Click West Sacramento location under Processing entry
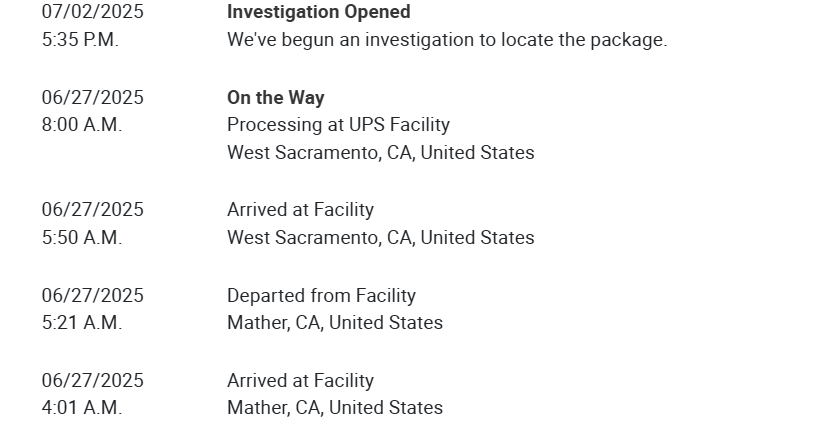 click(x=380, y=153)
